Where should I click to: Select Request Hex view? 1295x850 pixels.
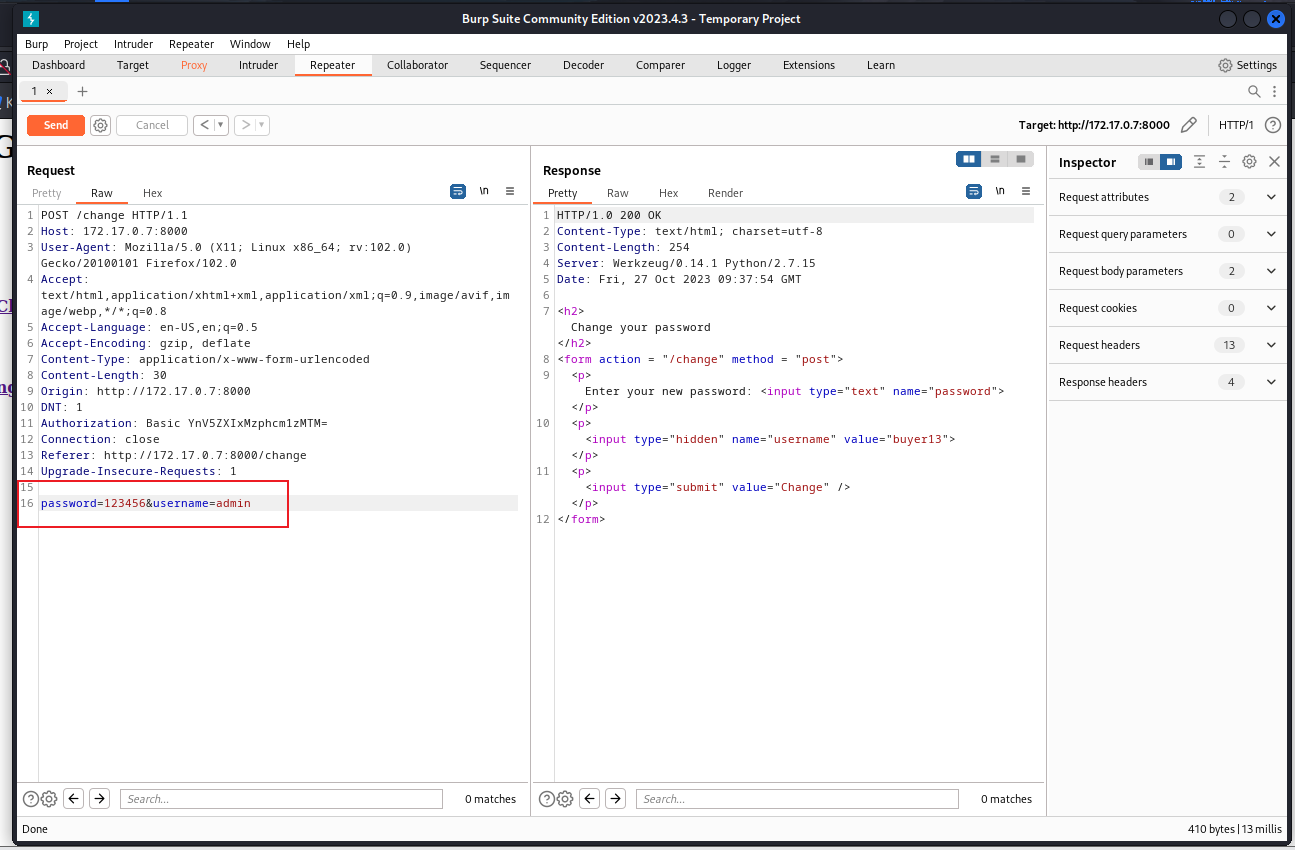click(152, 193)
